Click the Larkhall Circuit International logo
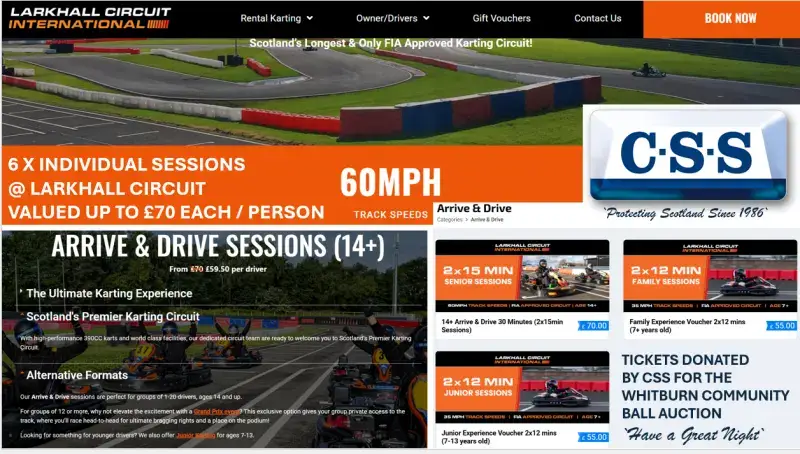 pyautogui.click(x=90, y=18)
